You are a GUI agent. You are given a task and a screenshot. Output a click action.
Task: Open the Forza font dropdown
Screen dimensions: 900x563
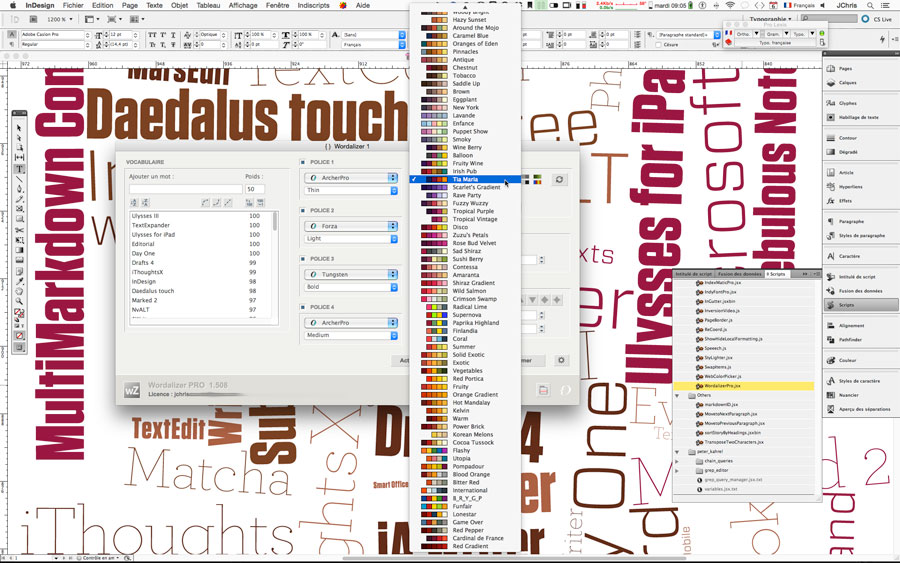(351, 226)
